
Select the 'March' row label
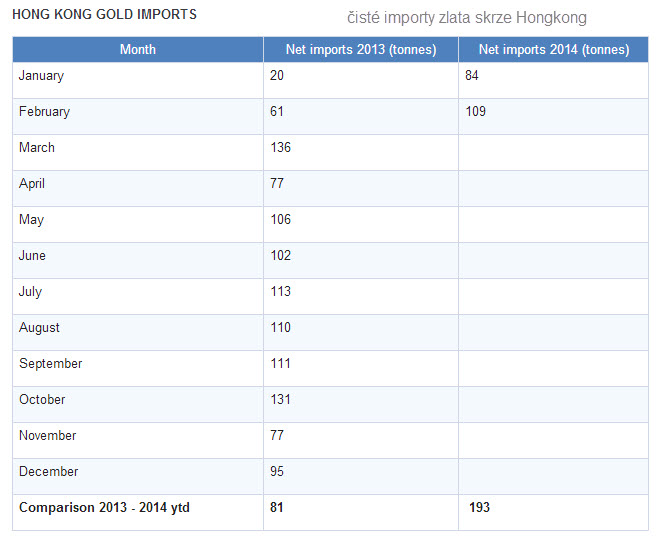37,147
